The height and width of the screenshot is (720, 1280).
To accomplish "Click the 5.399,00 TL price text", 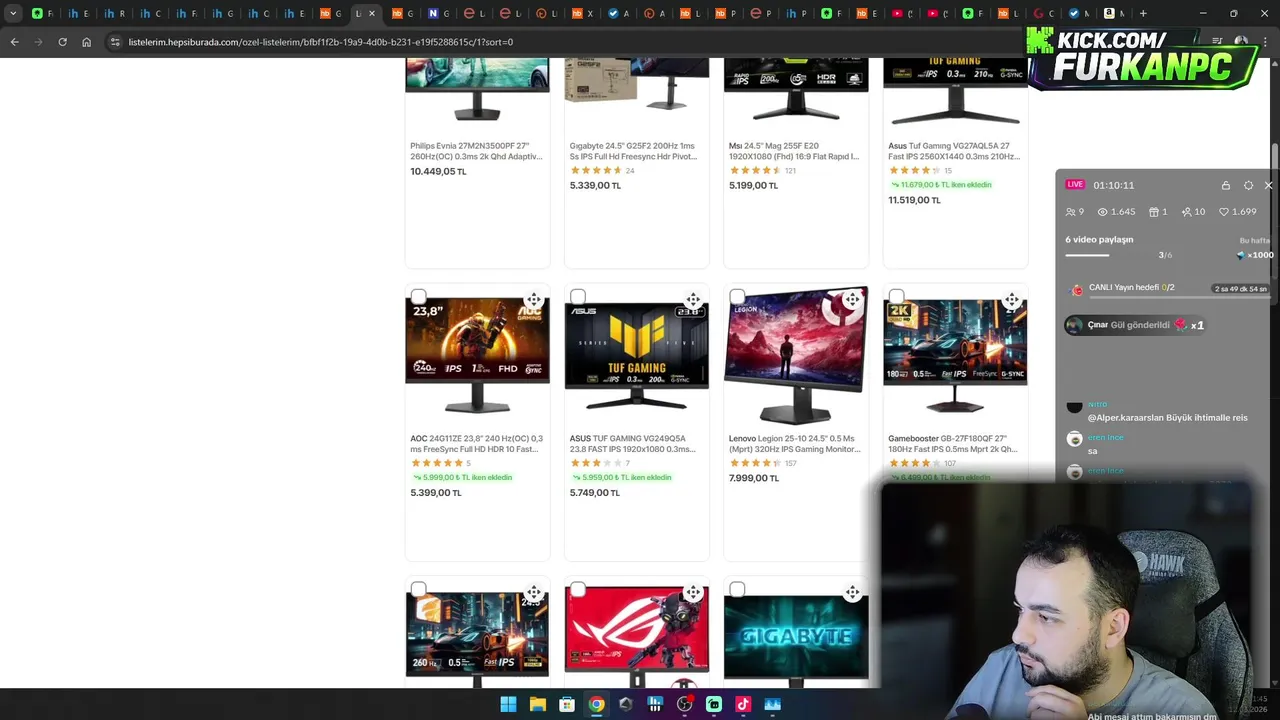I will pos(435,493).
